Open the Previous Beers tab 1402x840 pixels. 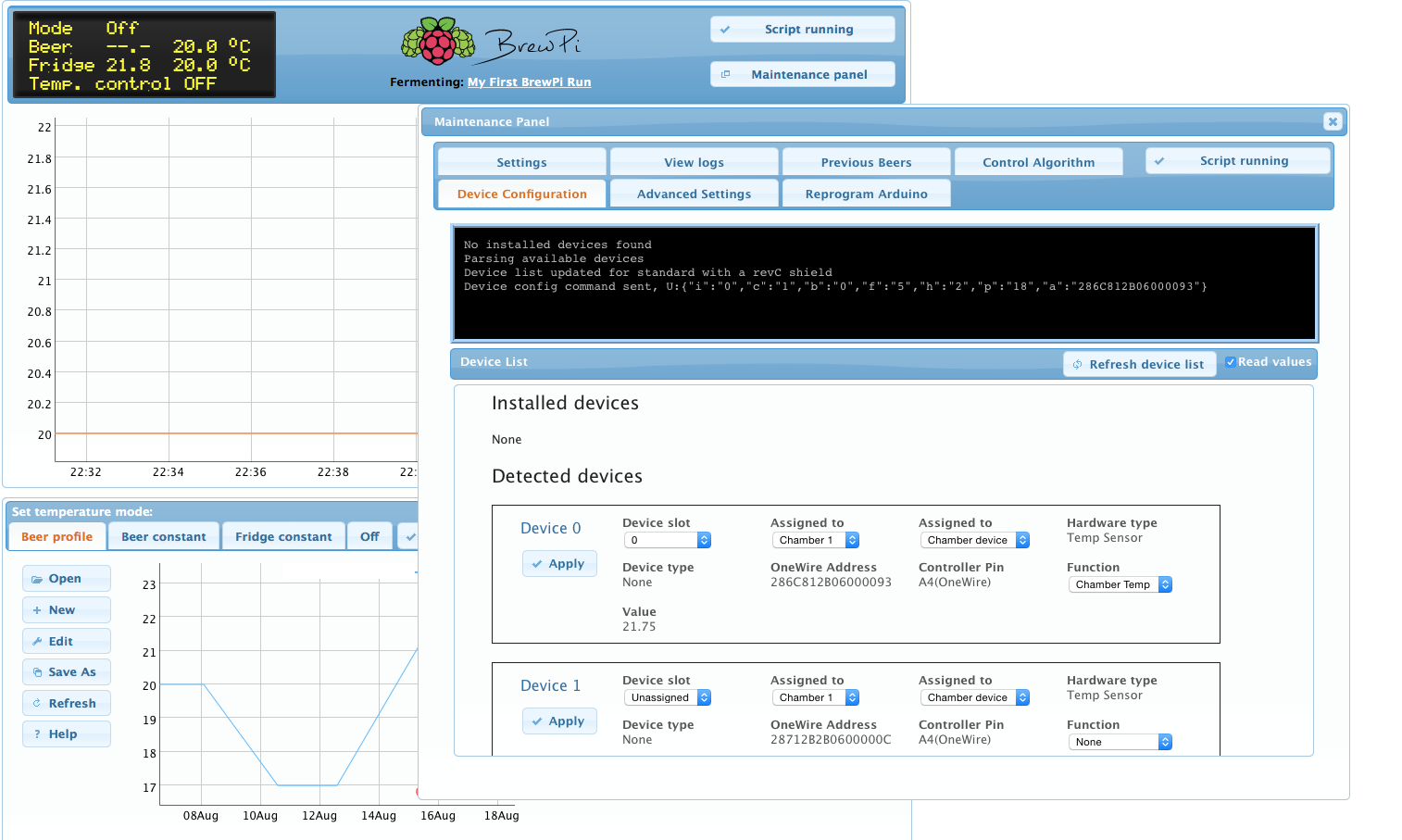[x=866, y=162]
